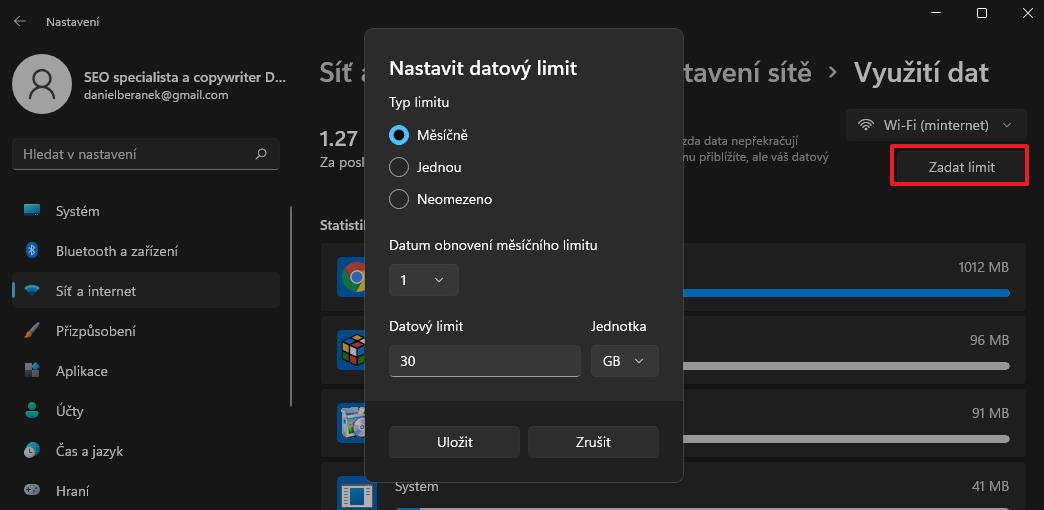Click the Wi-Fi signal icon in network dropdown
The image size is (1044, 510).
866,125
